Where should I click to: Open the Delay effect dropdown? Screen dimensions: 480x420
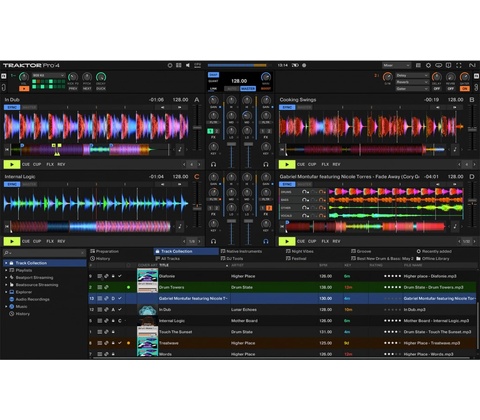(412, 75)
